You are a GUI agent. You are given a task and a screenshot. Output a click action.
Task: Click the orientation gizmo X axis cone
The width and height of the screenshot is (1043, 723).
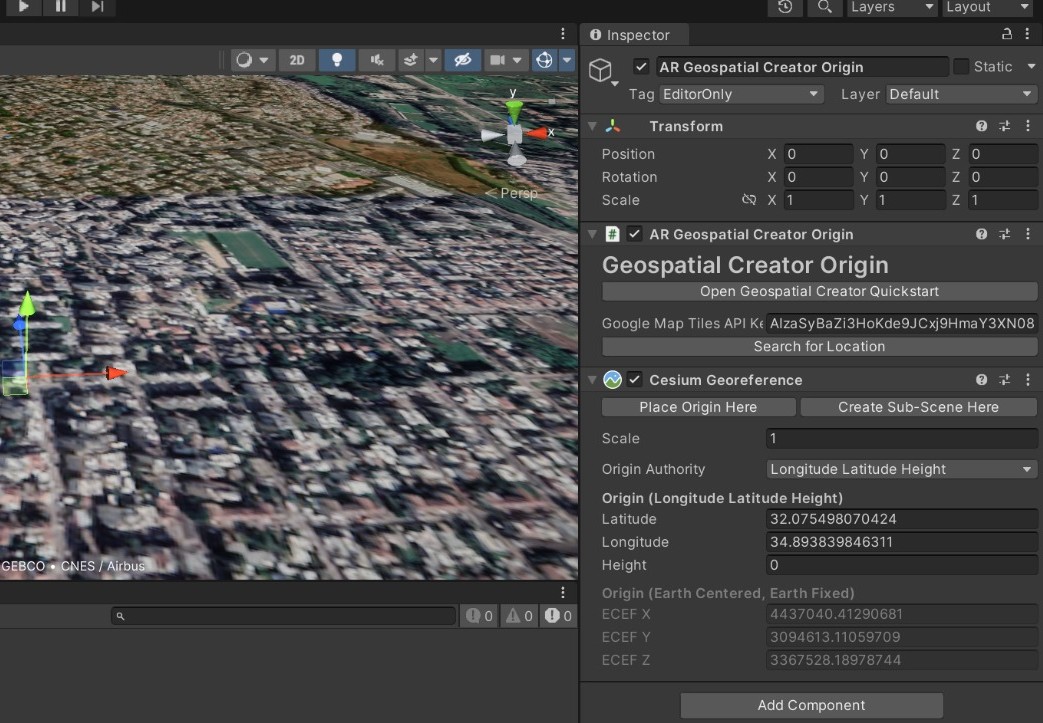click(x=537, y=134)
